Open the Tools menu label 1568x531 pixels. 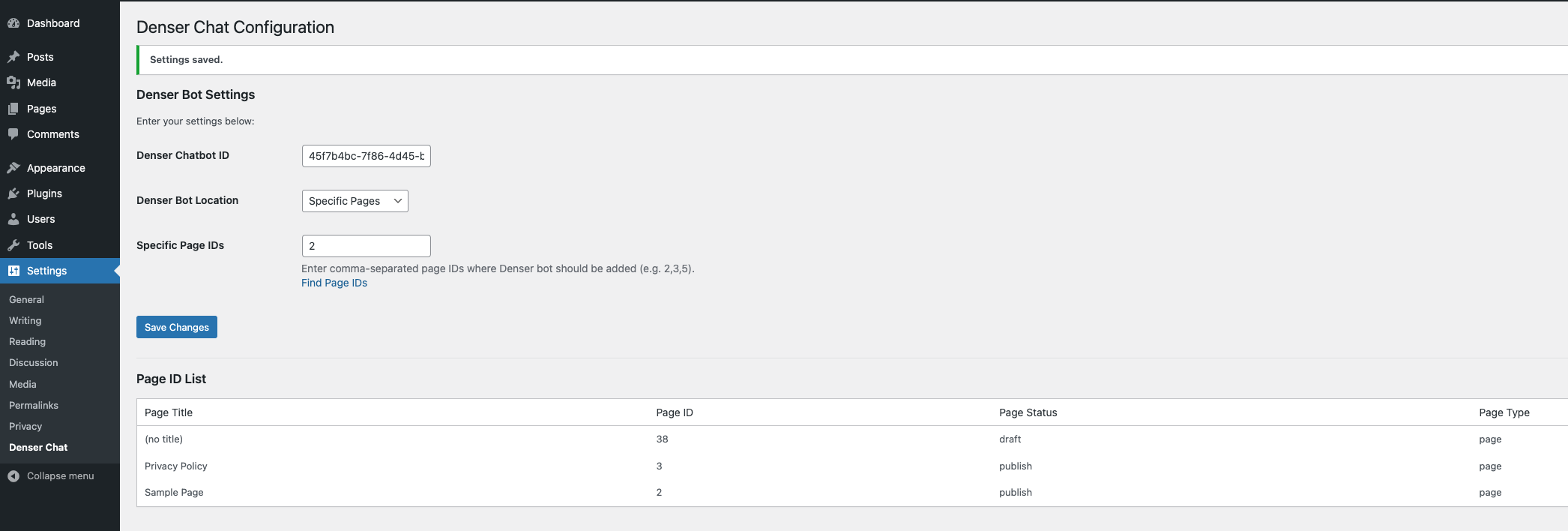point(40,245)
